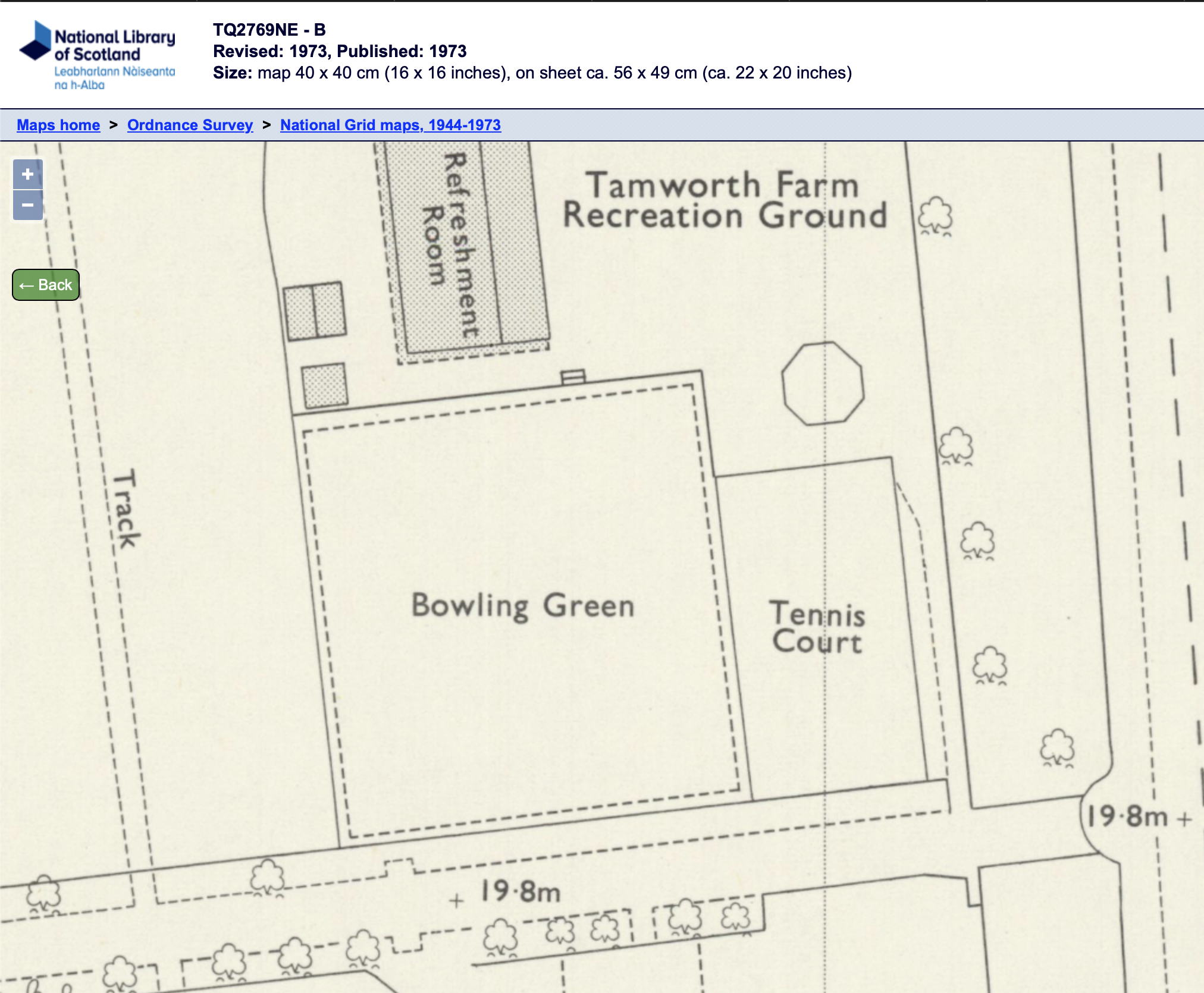Click the Tennis Court label on map
The image size is (1204, 993).
tap(817, 628)
